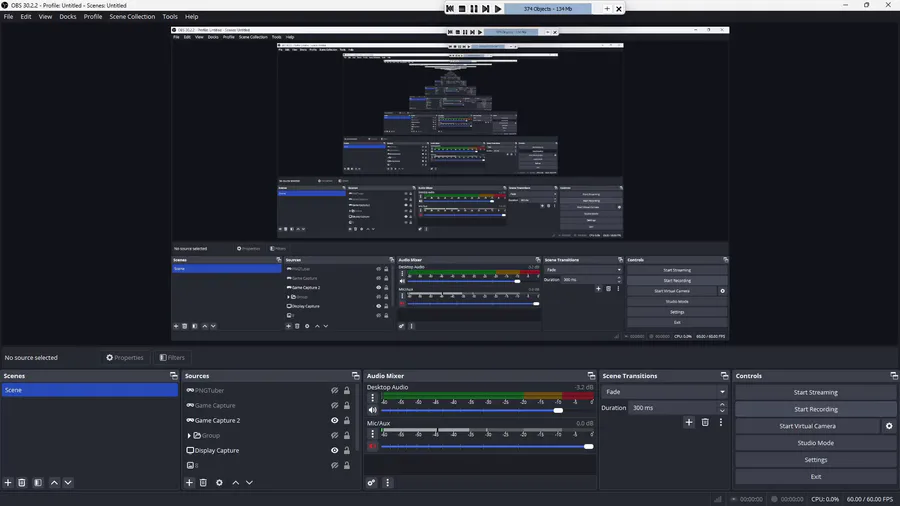Click the pause button in the floating playback bar
Screen dimensions: 900x506
coord(474,9)
